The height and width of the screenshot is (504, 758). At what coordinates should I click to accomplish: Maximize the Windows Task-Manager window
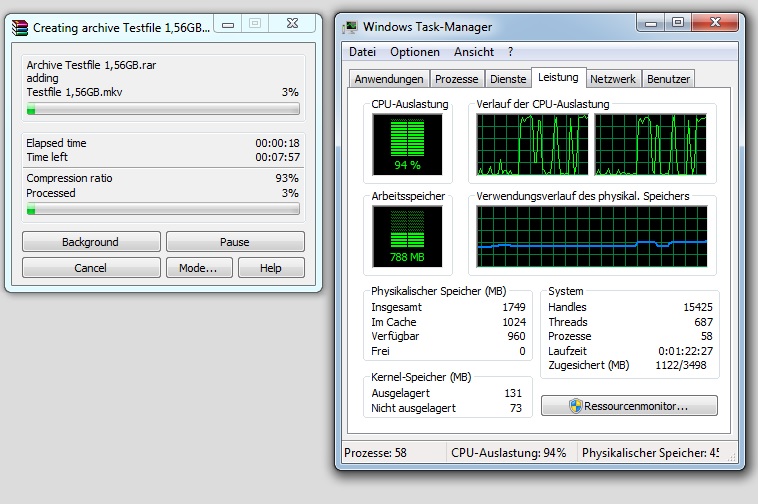678,23
